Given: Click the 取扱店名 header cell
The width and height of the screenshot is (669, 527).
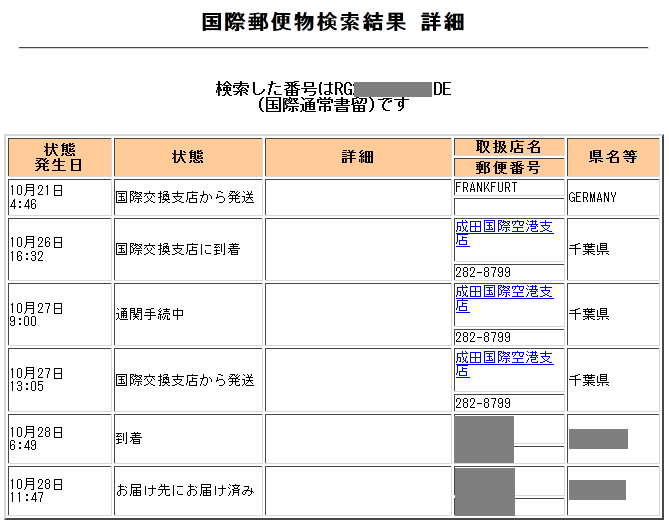Looking at the screenshot, I should [x=508, y=147].
